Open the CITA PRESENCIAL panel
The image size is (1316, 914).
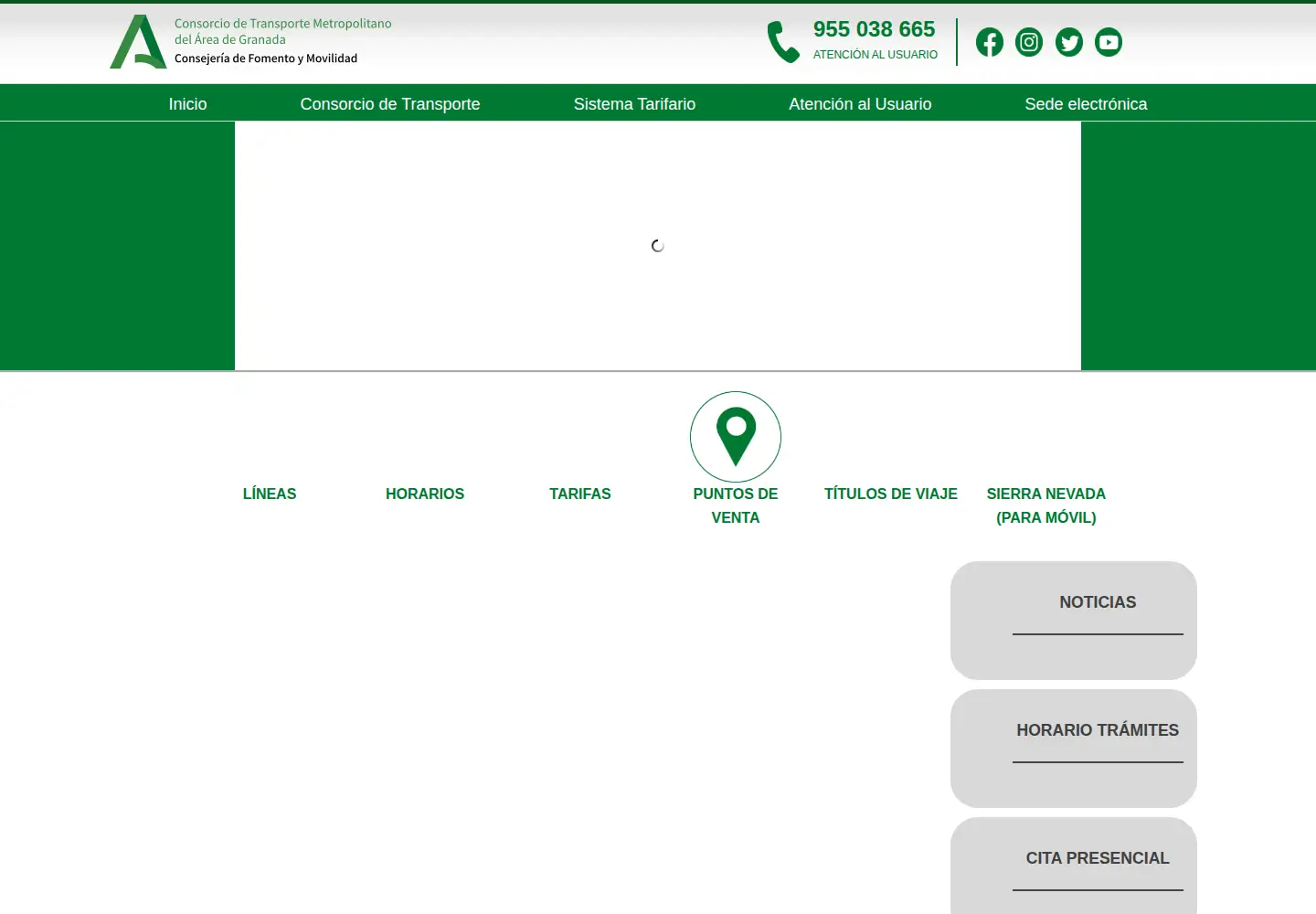tap(1074, 866)
